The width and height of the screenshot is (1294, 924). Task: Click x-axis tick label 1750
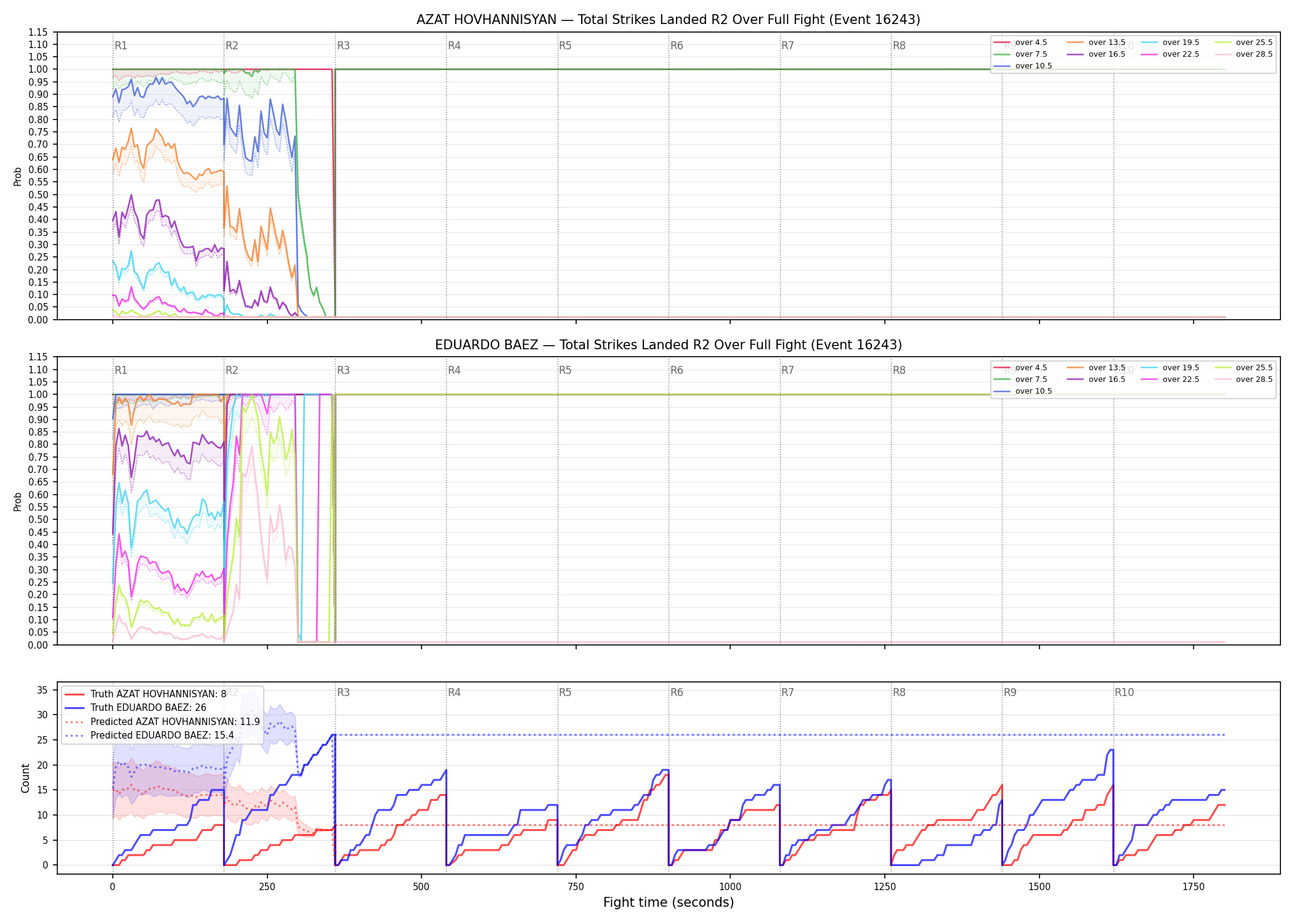coord(1194,886)
